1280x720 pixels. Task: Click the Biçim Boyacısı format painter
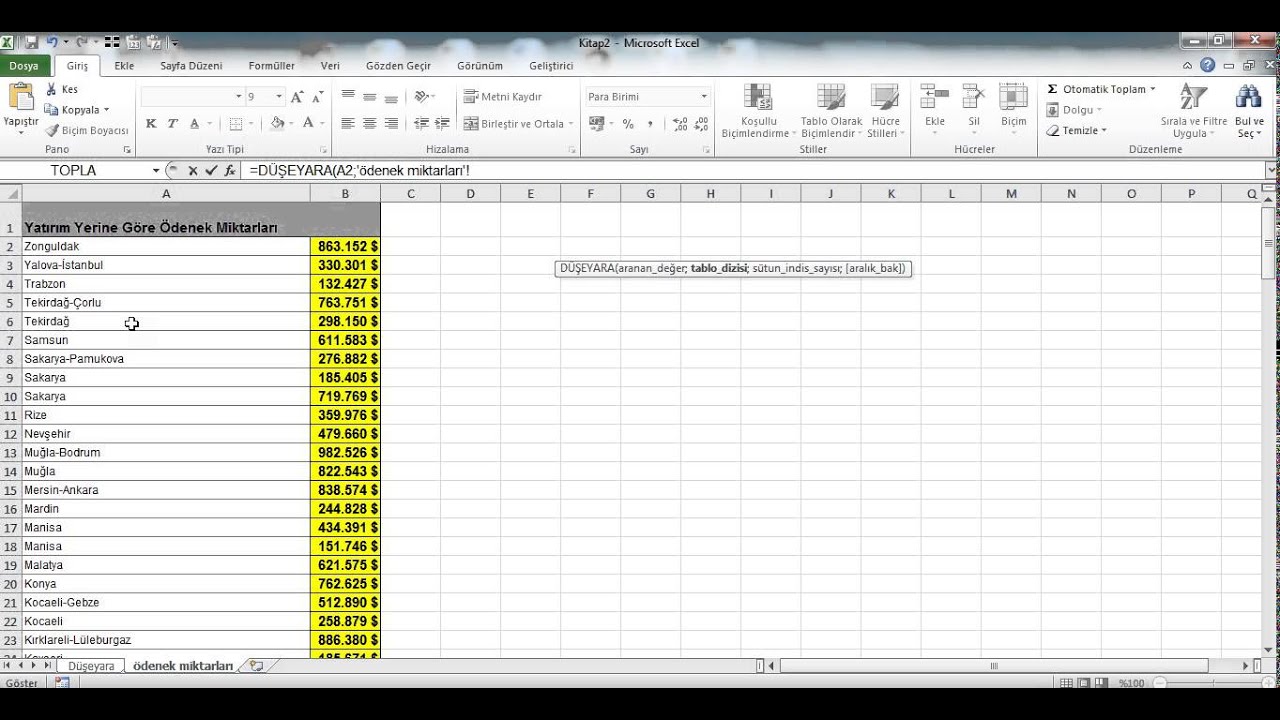pyautogui.click(x=87, y=130)
